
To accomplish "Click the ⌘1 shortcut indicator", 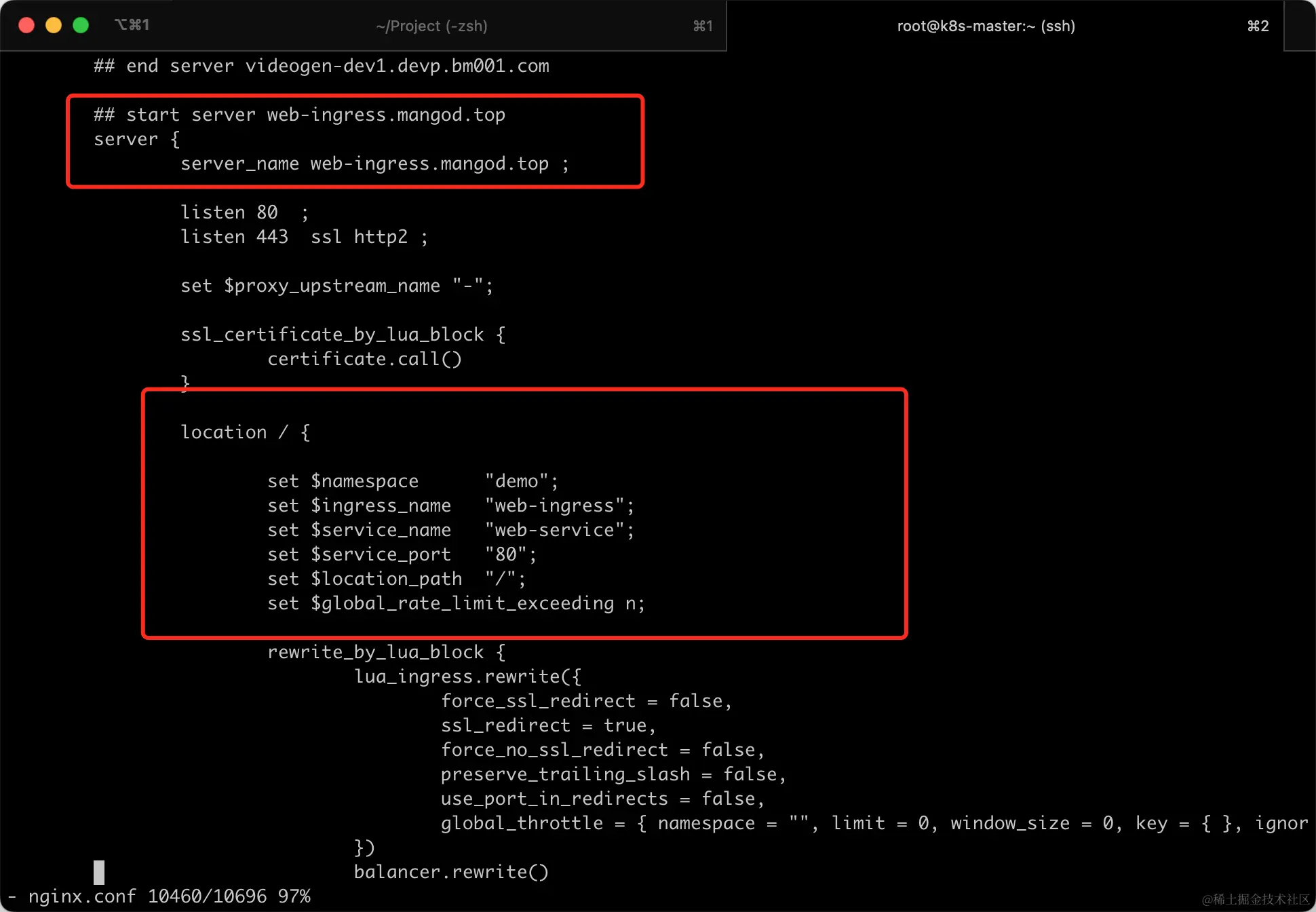I will pos(703,26).
